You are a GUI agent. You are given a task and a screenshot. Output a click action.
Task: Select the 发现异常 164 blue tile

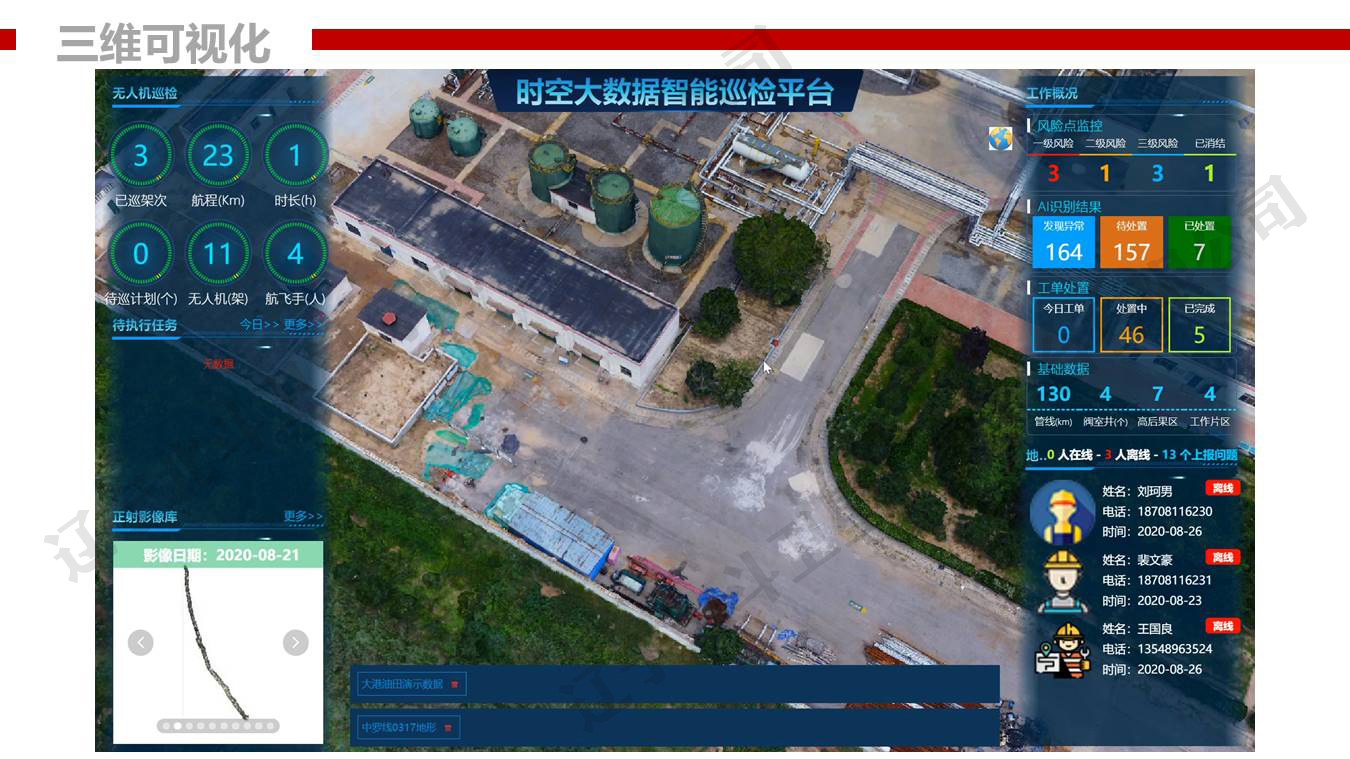[x=1063, y=243]
